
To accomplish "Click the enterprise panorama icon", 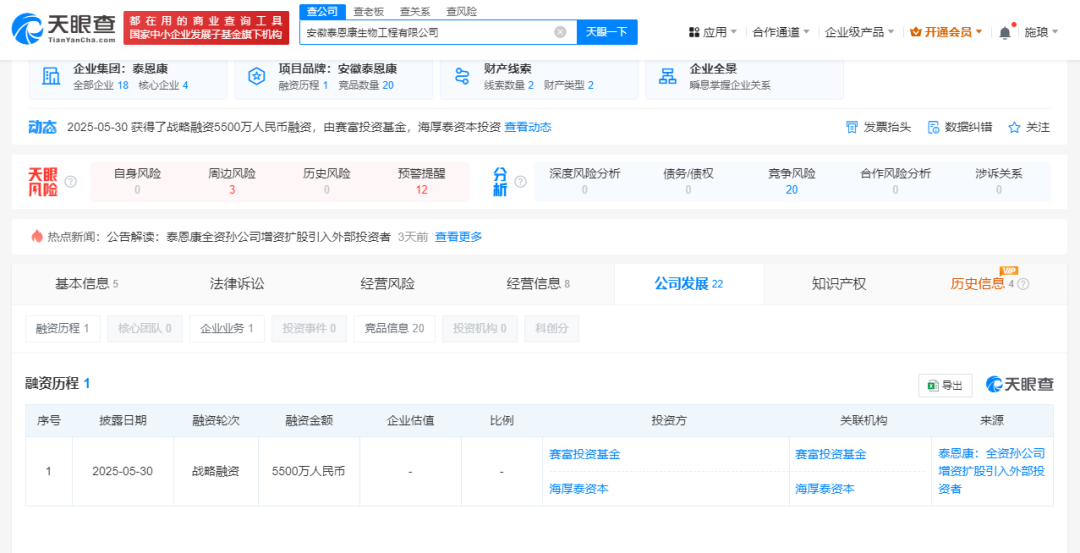I will coord(667,76).
